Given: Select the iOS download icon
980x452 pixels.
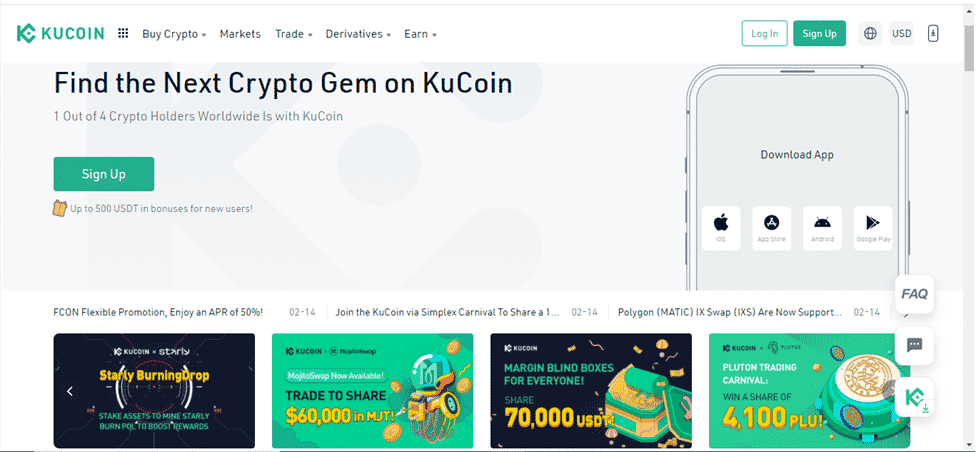Looking at the screenshot, I should 721,228.
